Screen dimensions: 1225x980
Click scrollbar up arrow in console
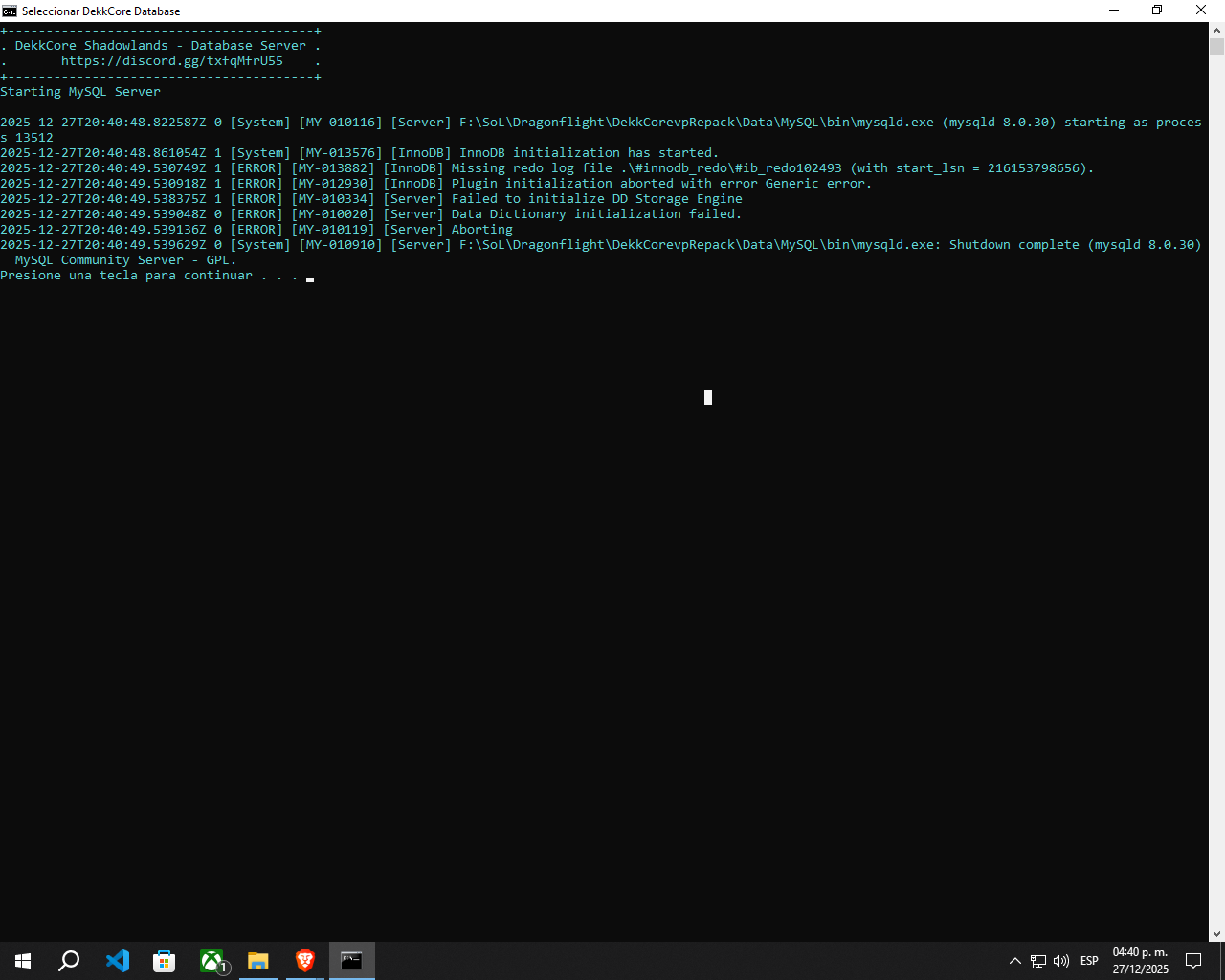tap(1216, 30)
